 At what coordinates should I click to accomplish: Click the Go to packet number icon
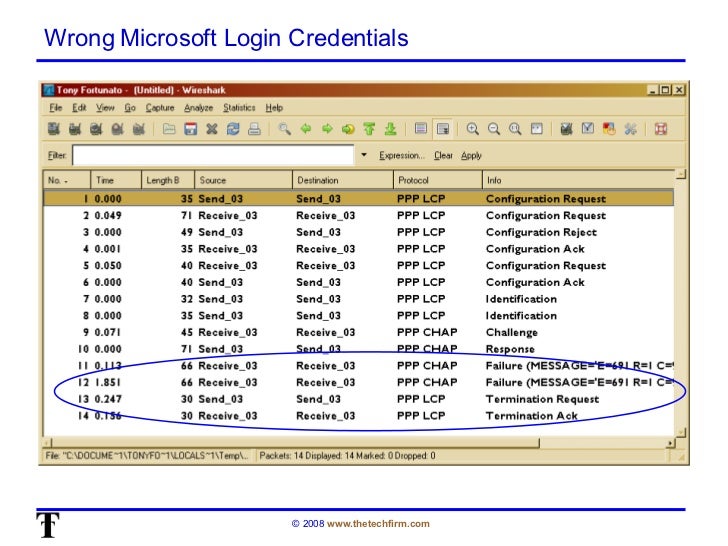348,129
